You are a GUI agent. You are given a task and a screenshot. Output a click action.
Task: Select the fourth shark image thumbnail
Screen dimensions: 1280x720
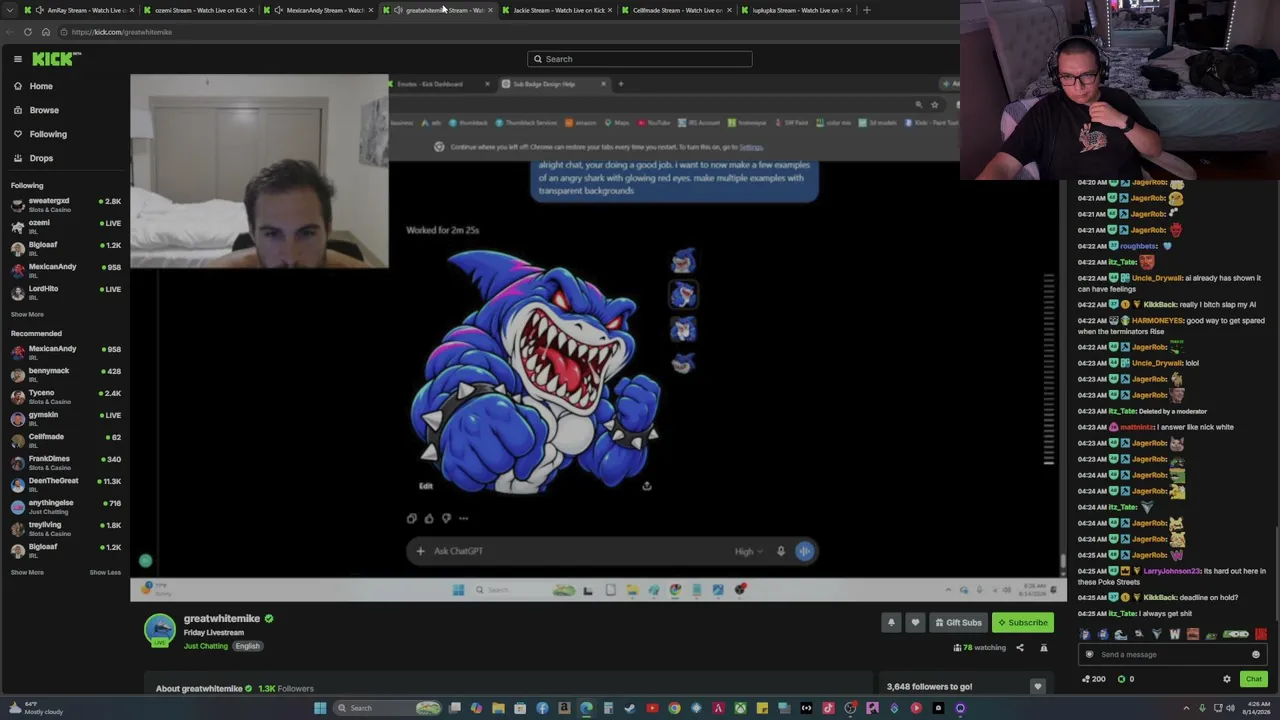(x=683, y=363)
